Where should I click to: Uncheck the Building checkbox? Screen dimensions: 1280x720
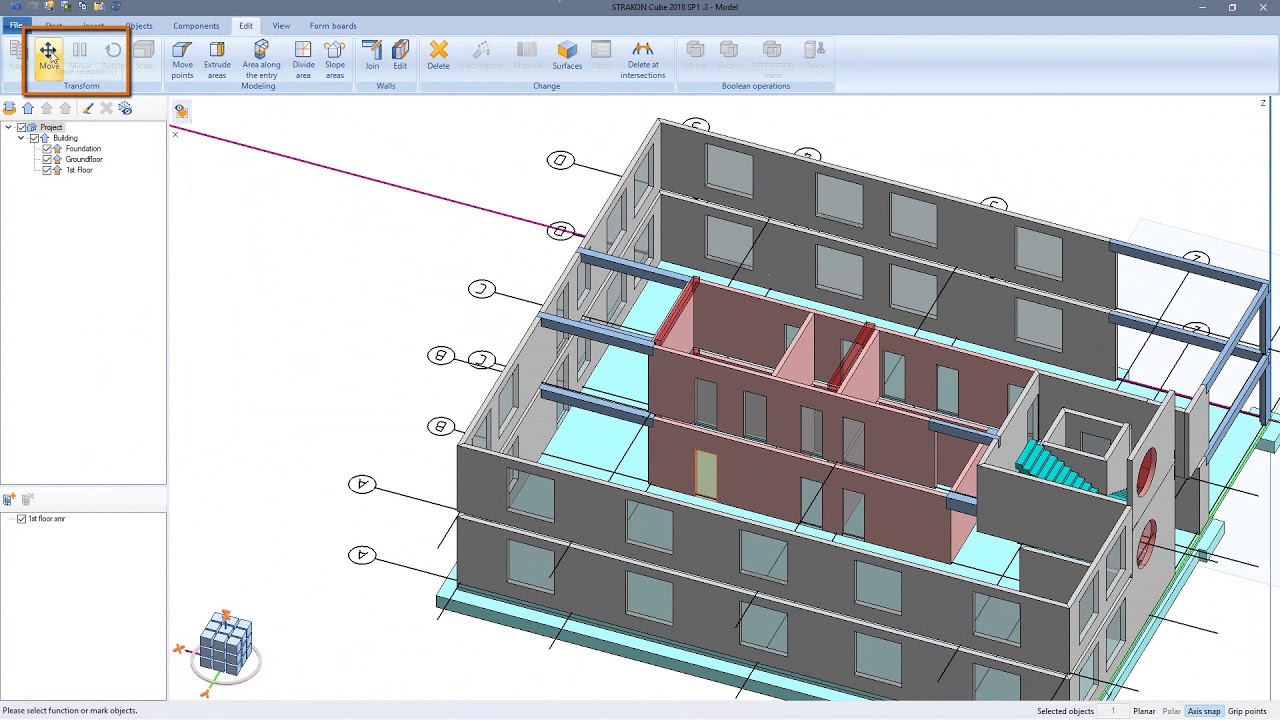click(x=34, y=138)
